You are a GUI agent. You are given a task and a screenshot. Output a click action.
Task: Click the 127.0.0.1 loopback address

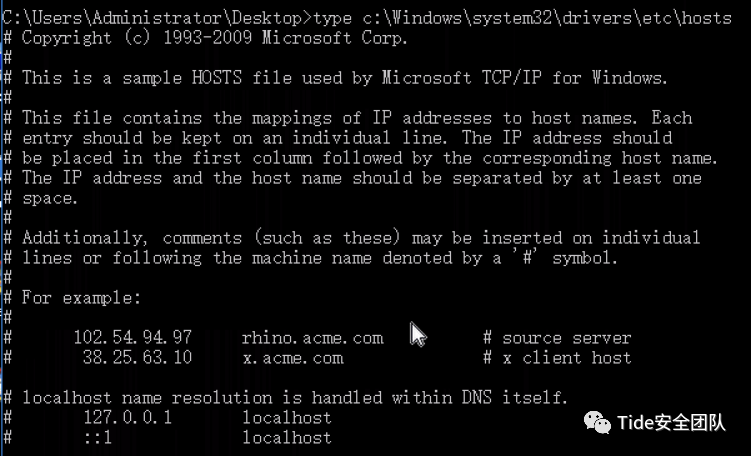pyautogui.click(x=128, y=417)
